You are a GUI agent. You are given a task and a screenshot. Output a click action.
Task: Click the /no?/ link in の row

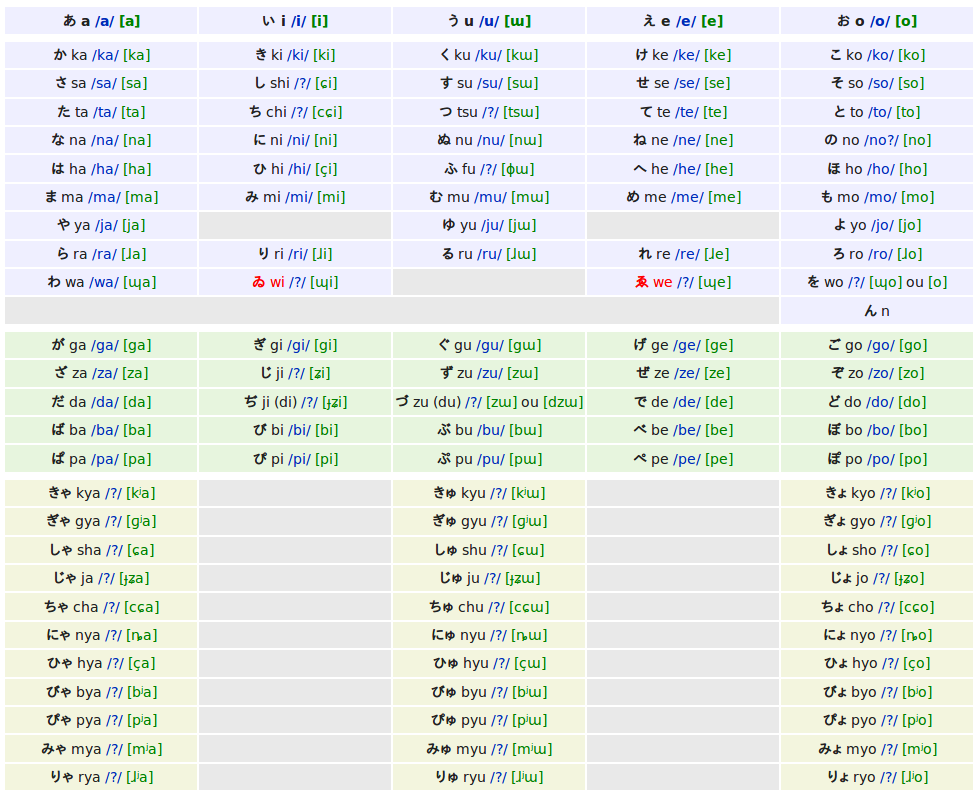(x=881, y=140)
